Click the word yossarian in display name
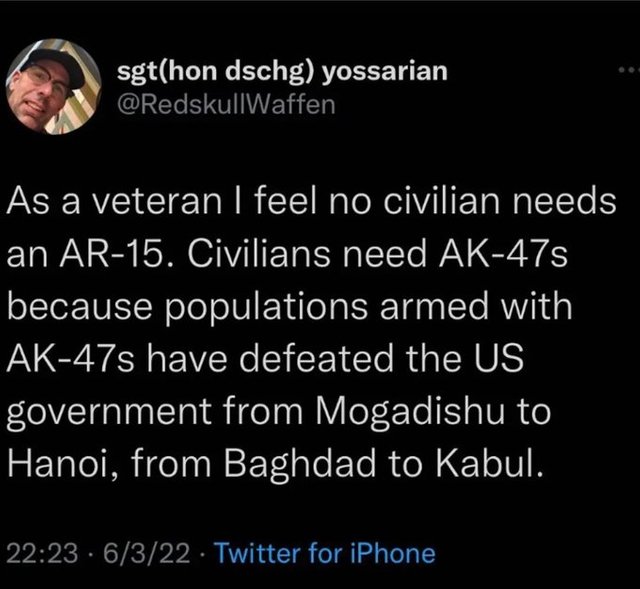The image size is (640, 589). point(384,73)
